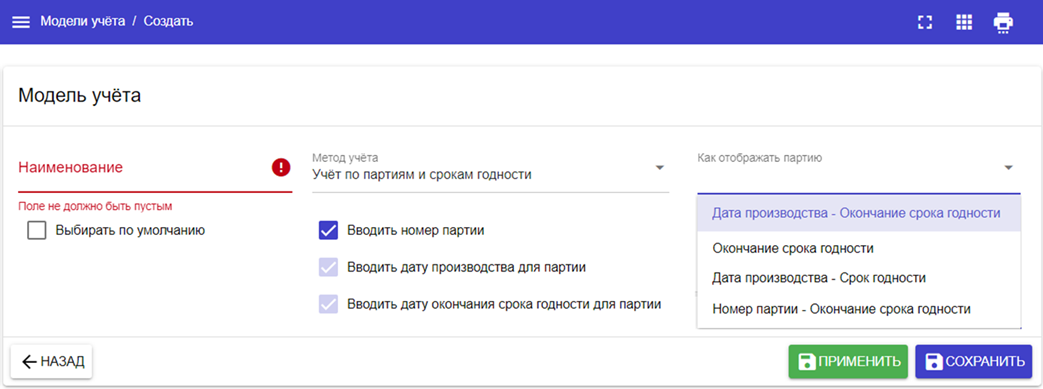Open the apps grid icon
Image resolution: width=1043 pixels, height=389 pixels.
(964, 22)
